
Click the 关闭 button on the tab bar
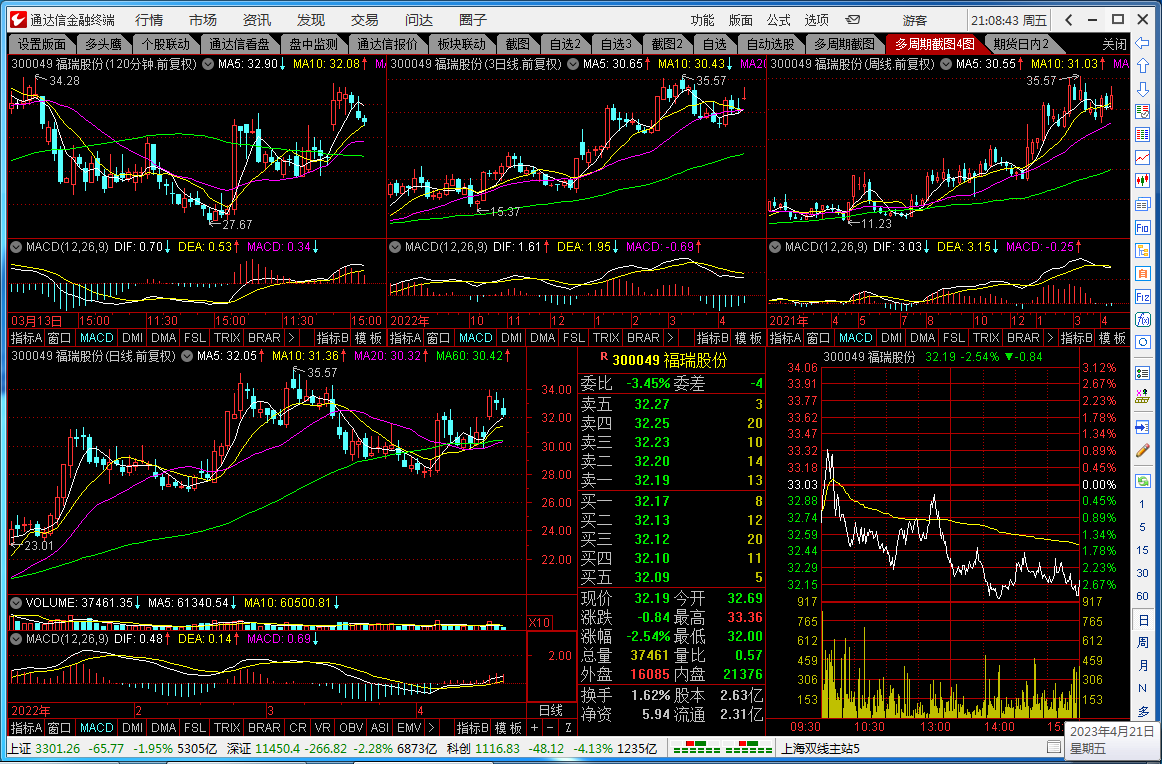click(1114, 44)
